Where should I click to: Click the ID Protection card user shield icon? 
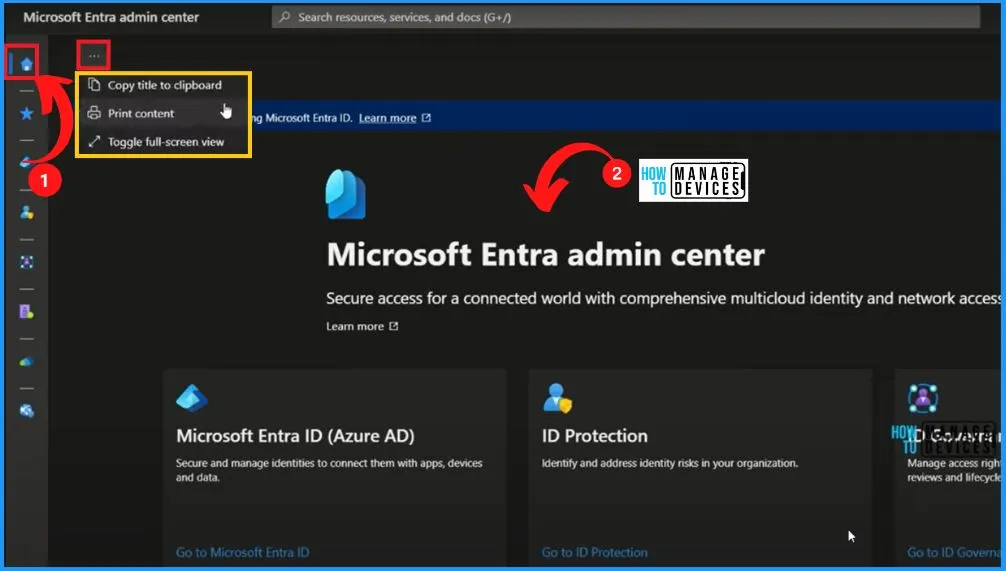[x=557, y=398]
